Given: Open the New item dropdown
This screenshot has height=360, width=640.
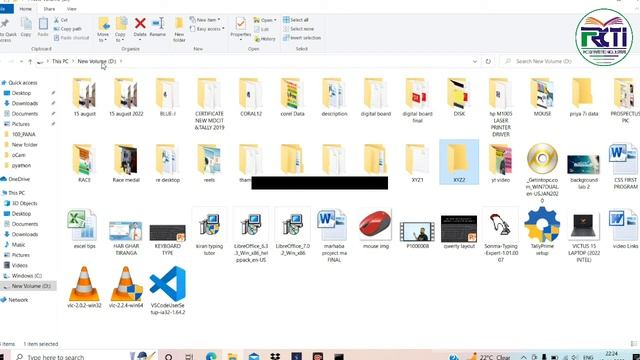Looking at the screenshot, I should 205,20.
